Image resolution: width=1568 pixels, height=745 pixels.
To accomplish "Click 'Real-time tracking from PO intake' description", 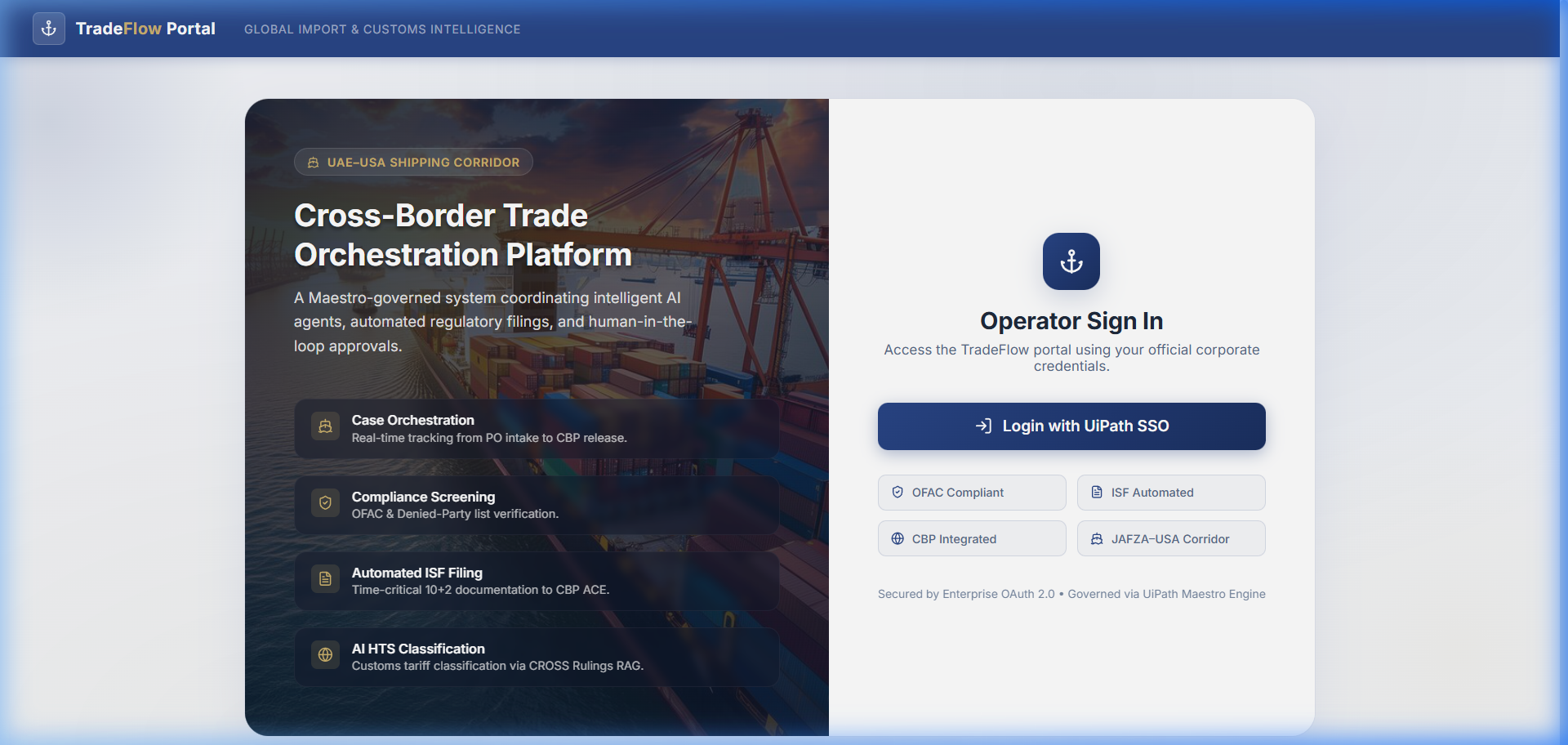I will coord(489,438).
